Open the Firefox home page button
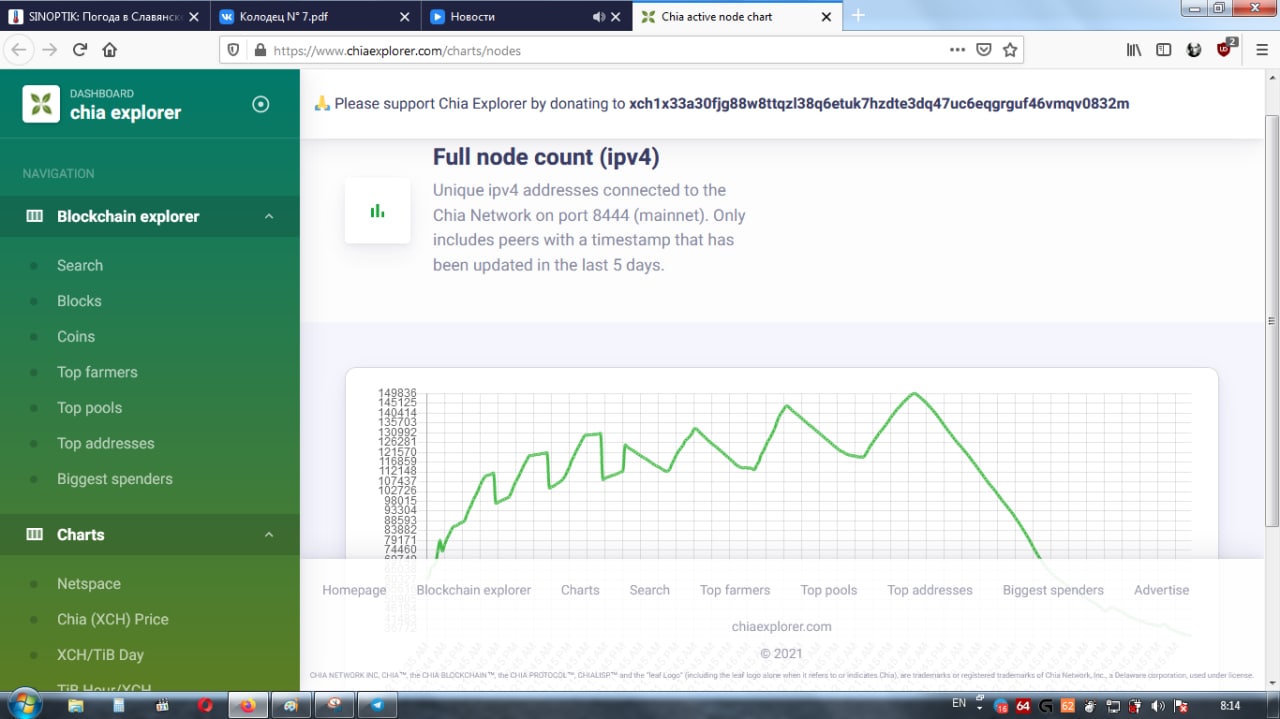 [x=110, y=50]
